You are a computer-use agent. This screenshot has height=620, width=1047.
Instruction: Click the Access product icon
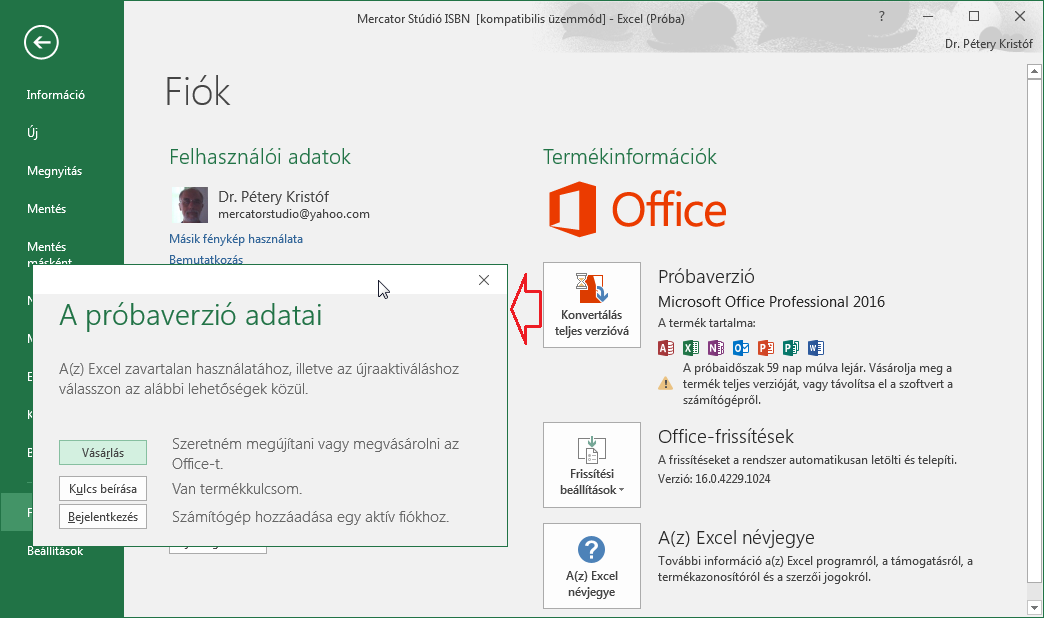(666, 348)
